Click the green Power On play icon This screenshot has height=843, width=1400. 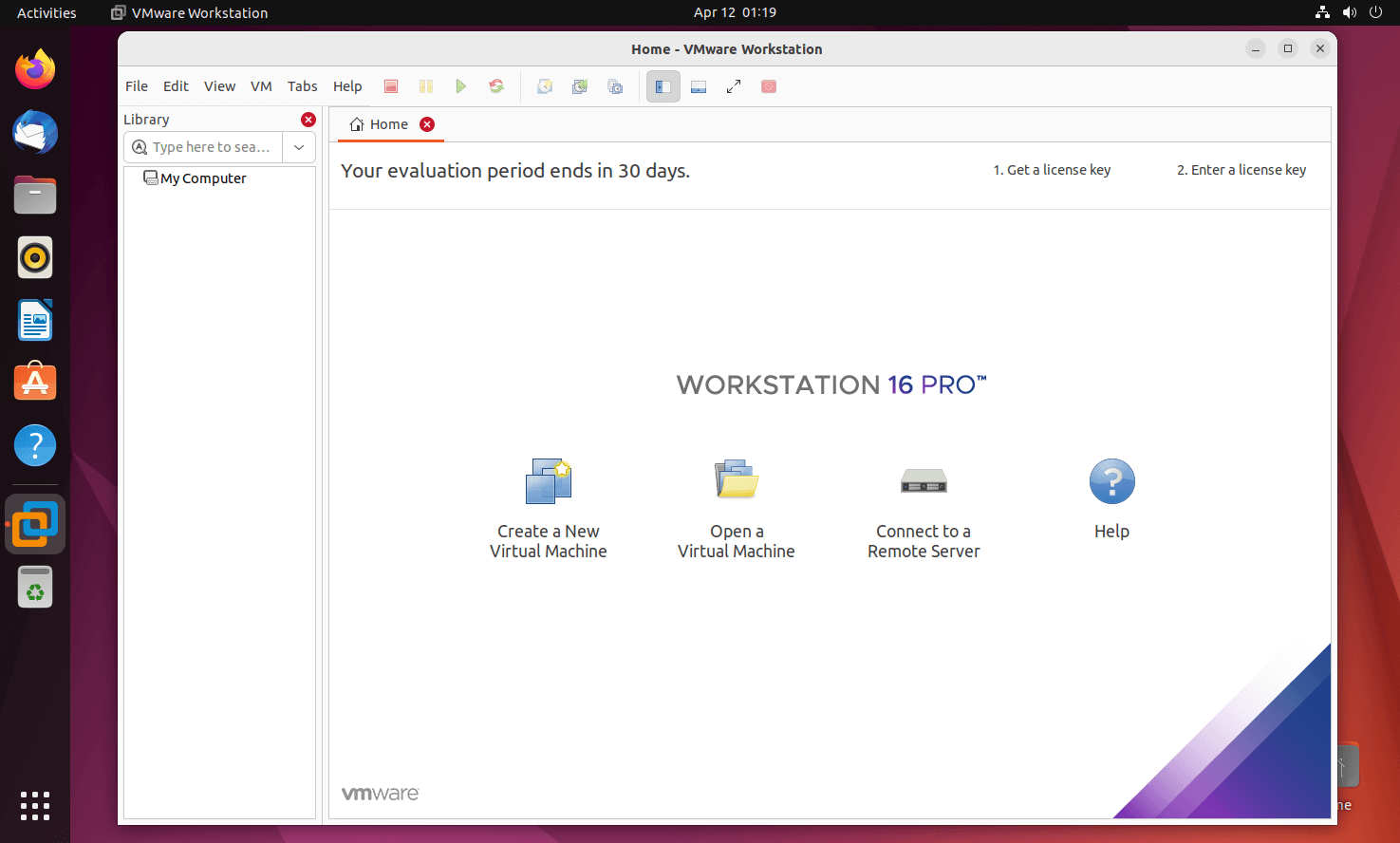[460, 86]
